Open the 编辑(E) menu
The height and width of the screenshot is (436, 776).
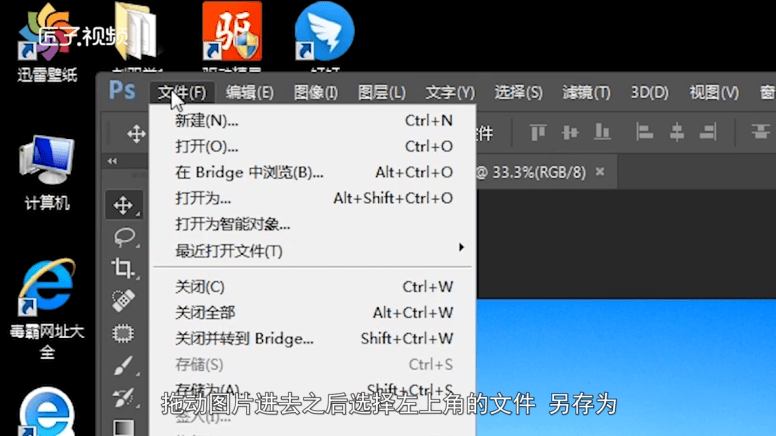pyautogui.click(x=249, y=92)
